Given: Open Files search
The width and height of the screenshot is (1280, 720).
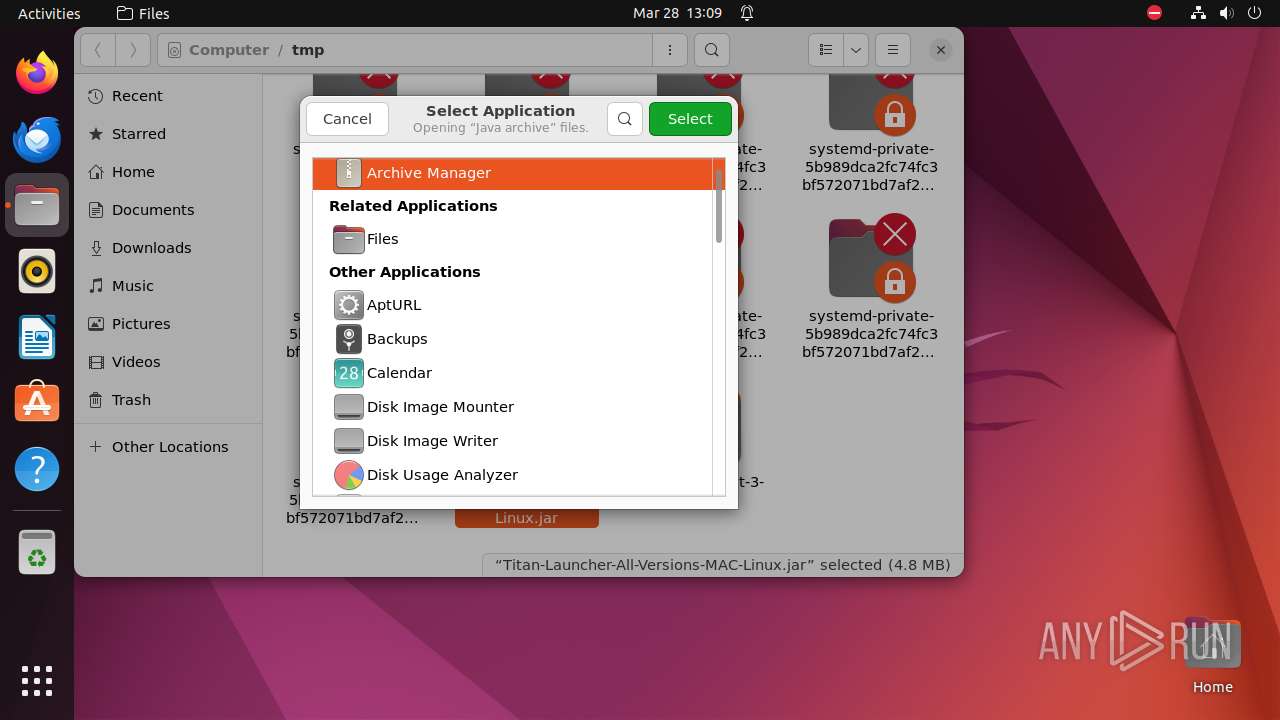Looking at the screenshot, I should (711, 50).
